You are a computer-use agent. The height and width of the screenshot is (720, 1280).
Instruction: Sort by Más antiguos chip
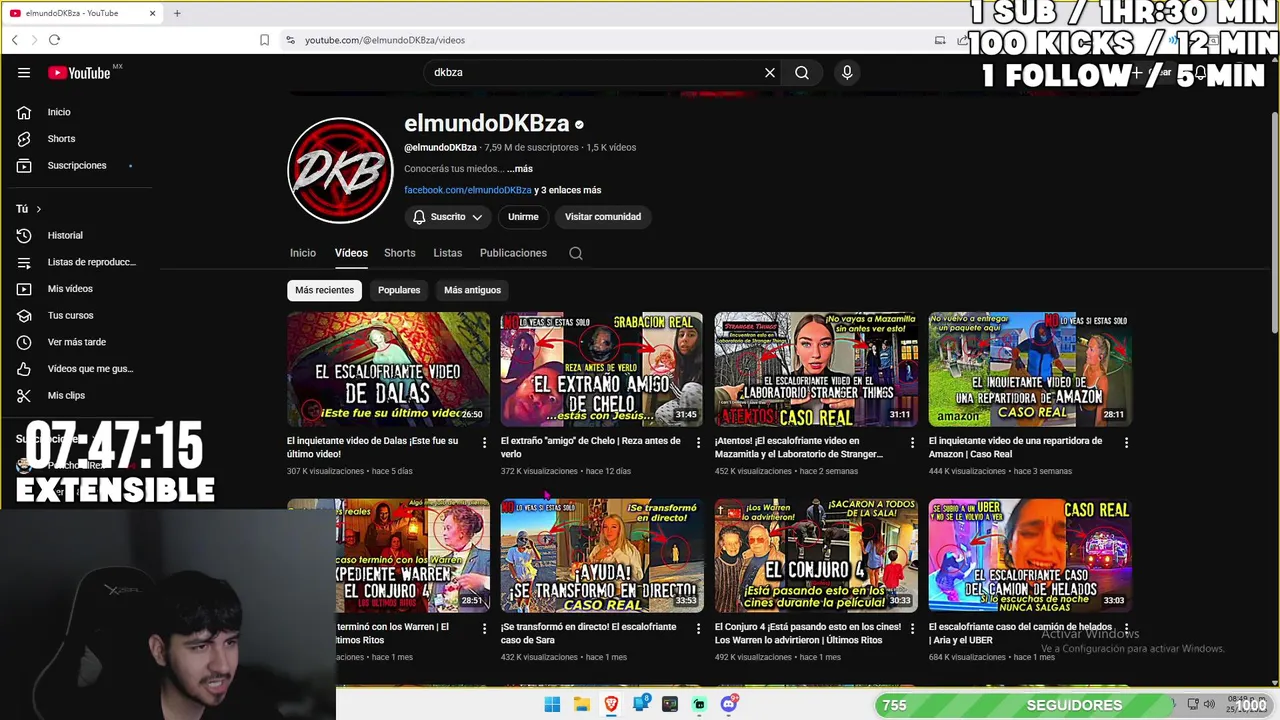pyautogui.click(x=472, y=290)
